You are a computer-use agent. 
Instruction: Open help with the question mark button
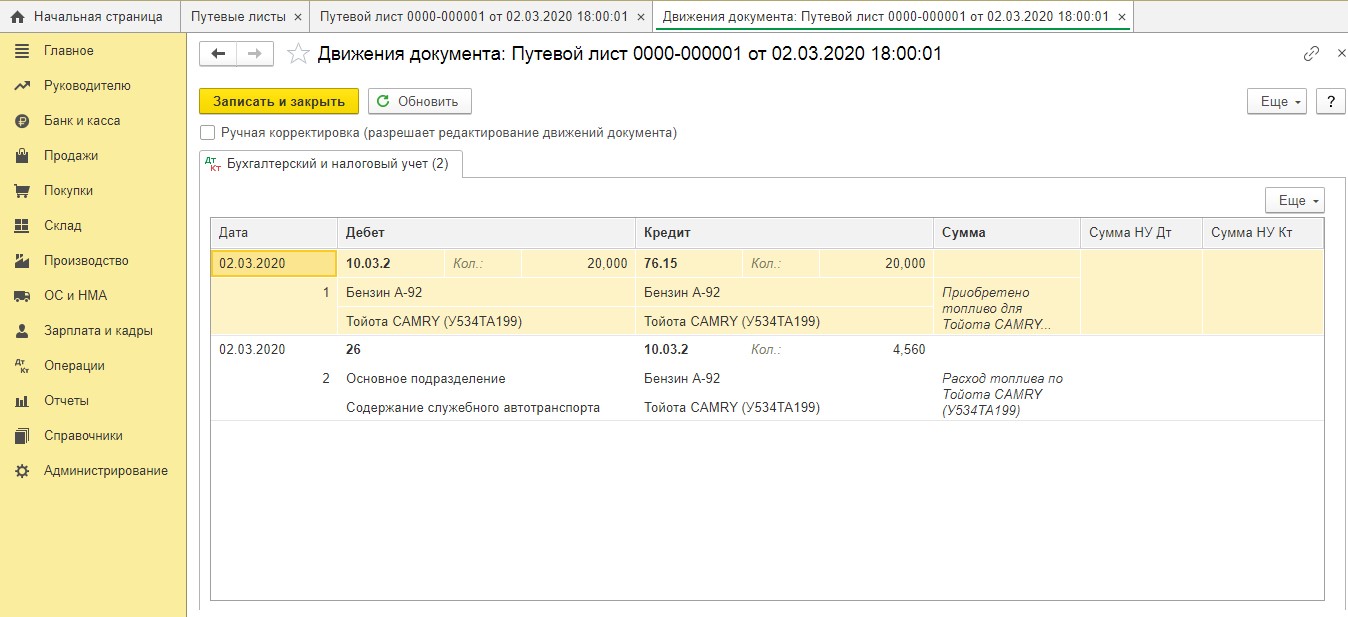(x=1330, y=101)
